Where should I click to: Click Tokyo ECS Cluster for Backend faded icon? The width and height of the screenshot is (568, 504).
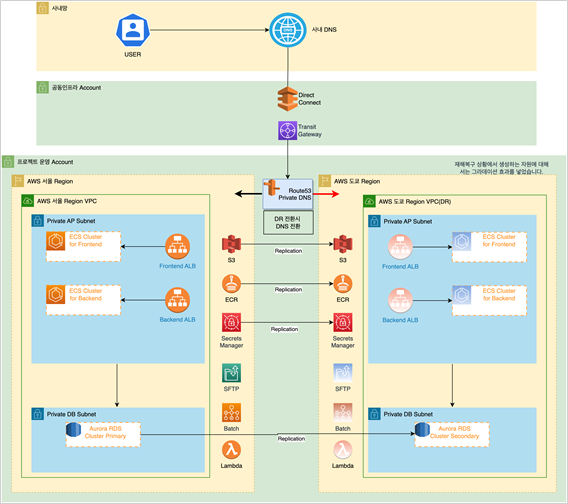coord(462,295)
